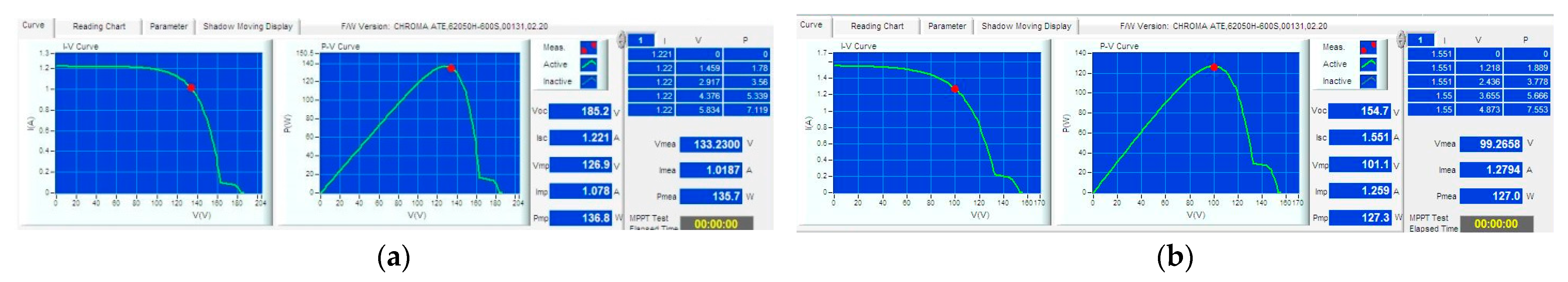Viewport: 1568px width, 282px height.
Task: Click the Isc field showing 1.551
Action: click(1360, 138)
